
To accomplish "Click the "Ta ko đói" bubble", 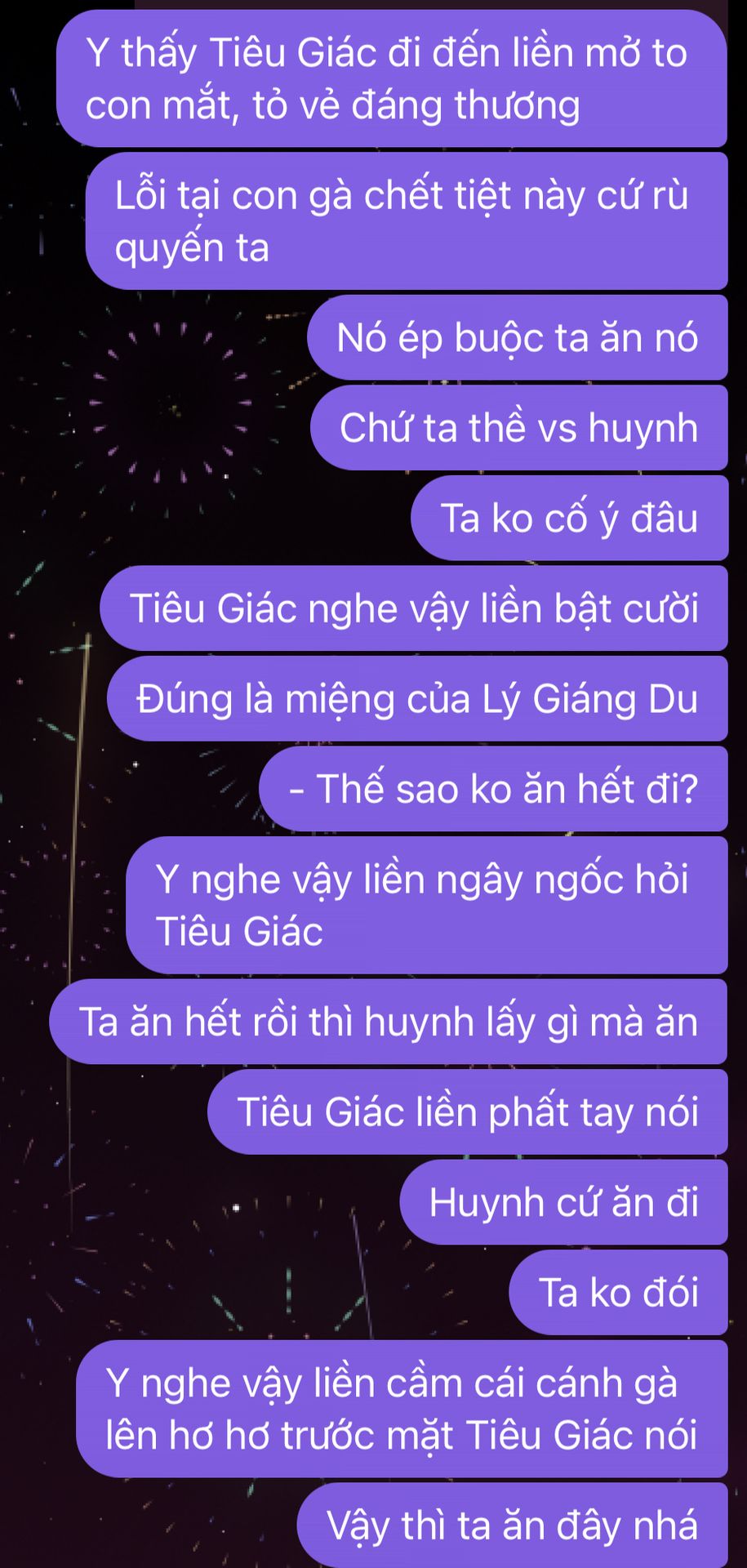I will click(x=618, y=1292).
